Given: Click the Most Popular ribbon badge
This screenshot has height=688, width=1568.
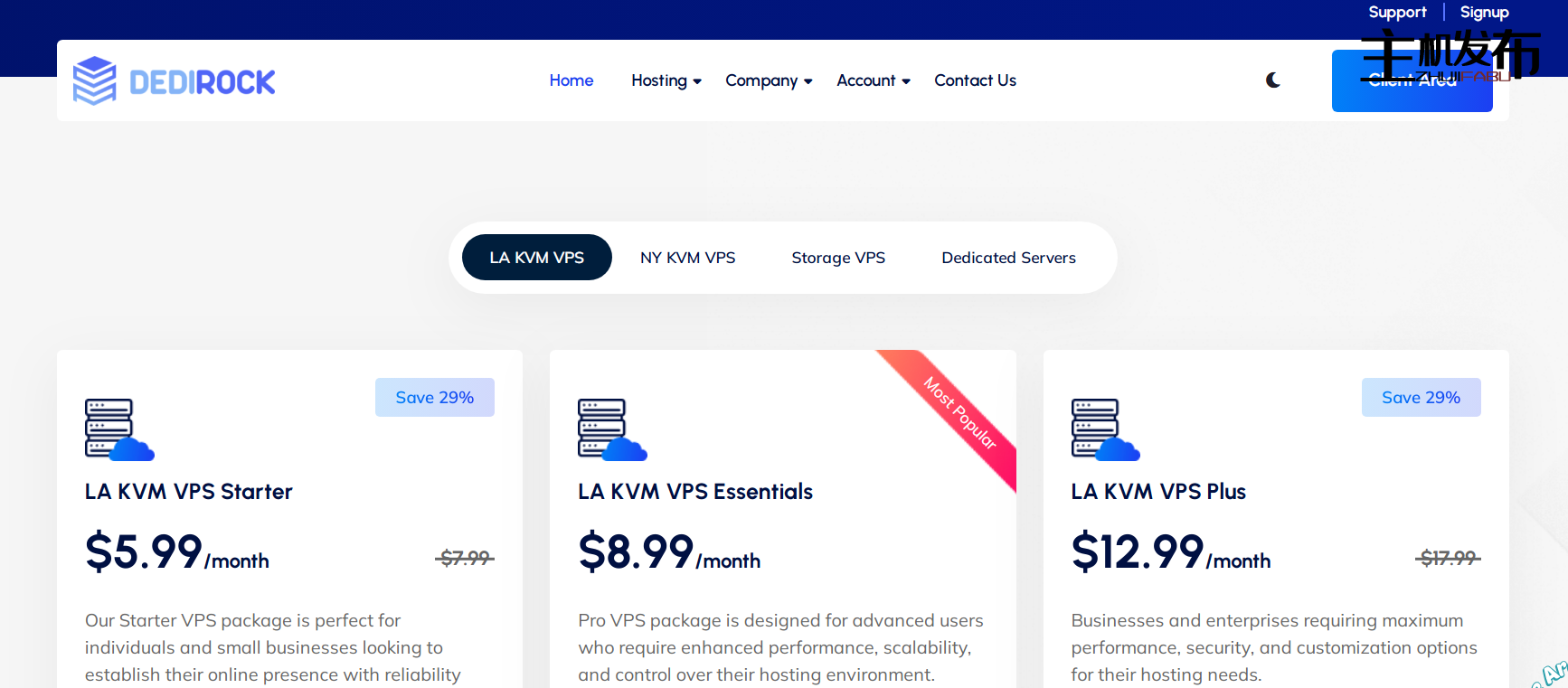Looking at the screenshot, I should tap(961, 413).
